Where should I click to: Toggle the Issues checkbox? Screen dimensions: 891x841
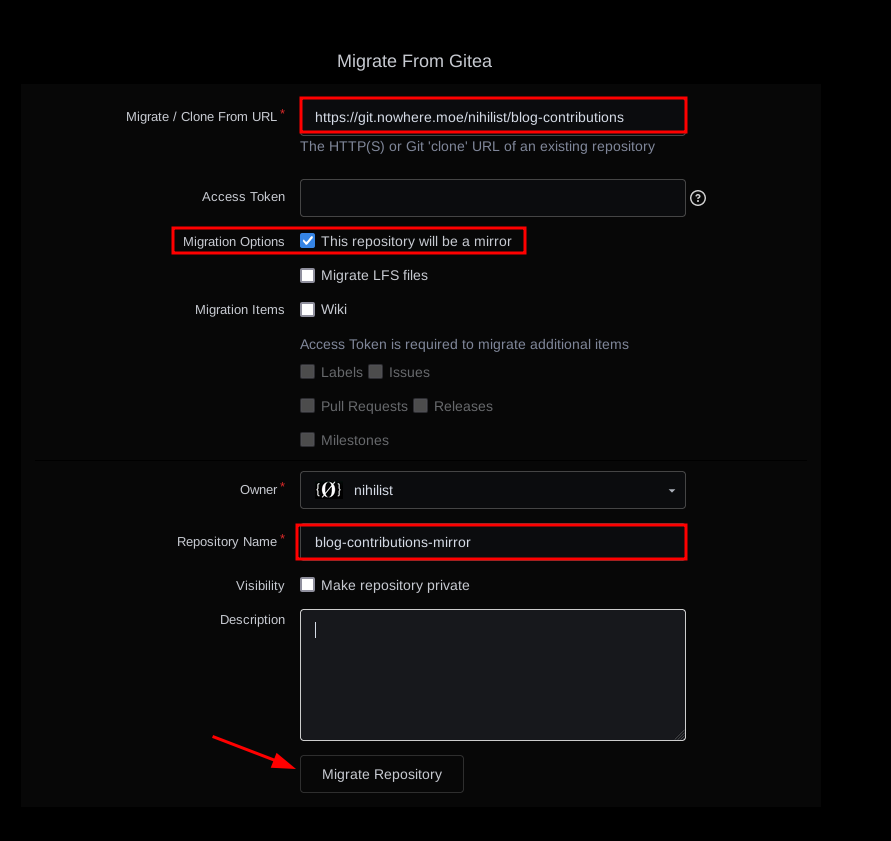coord(376,372)
